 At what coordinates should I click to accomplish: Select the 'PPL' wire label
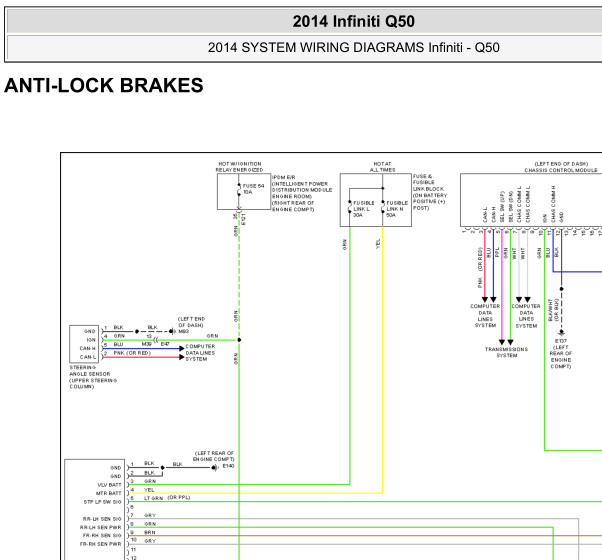coord(497,252)
